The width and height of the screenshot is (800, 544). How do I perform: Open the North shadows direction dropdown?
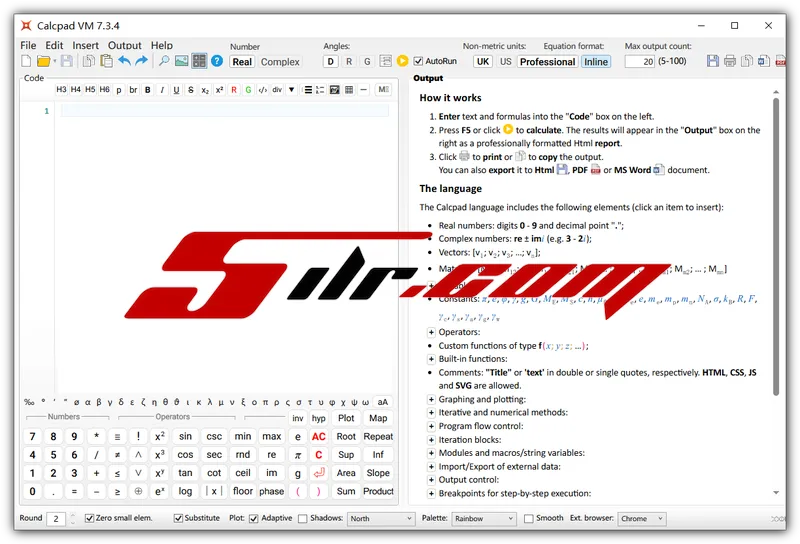coord(381,518)
